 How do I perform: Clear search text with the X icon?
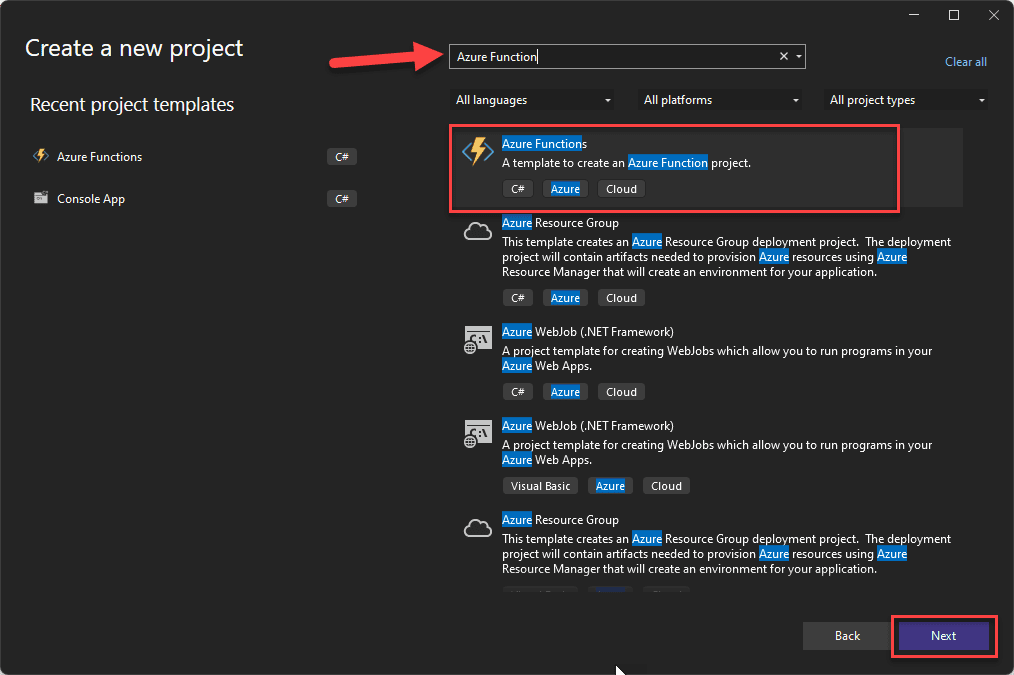(x=784, y=57)
